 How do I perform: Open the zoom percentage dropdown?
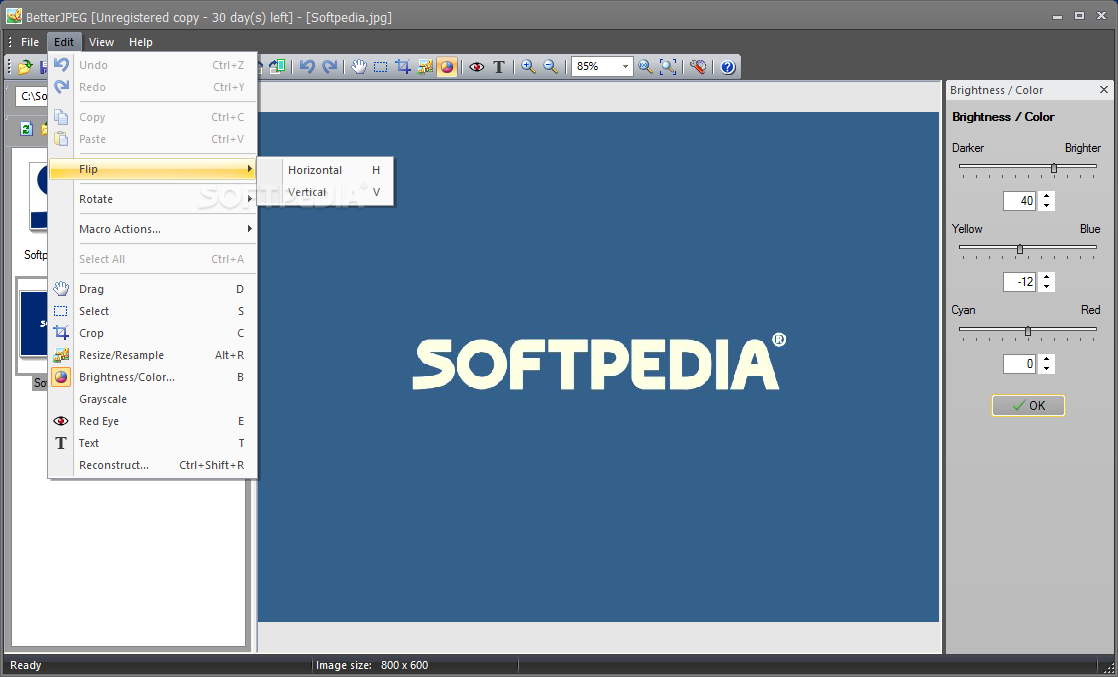625,66
